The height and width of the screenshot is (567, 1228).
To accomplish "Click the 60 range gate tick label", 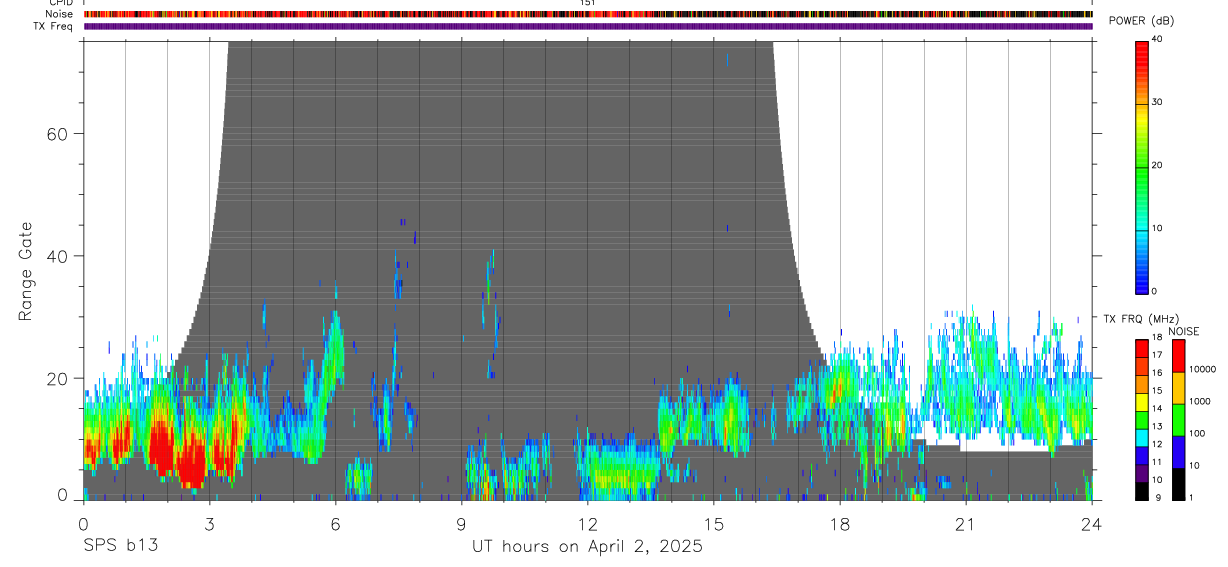I will tap(57, 134).
